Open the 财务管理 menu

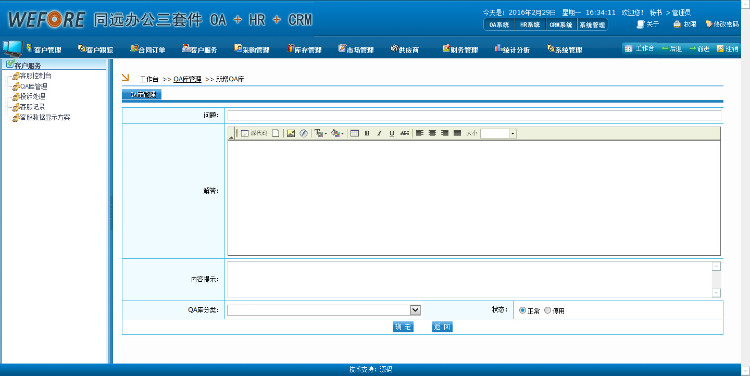point(460,49)
